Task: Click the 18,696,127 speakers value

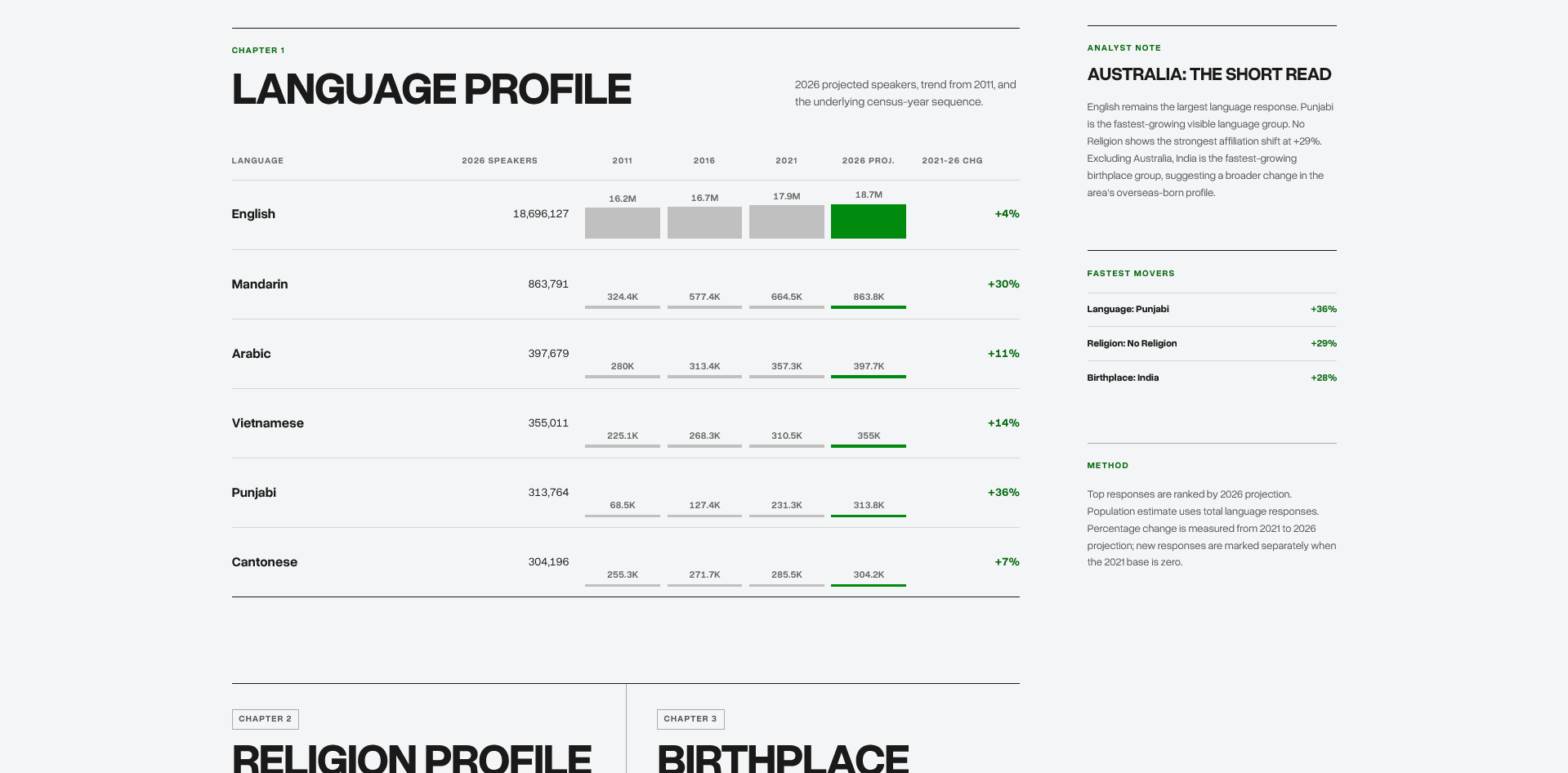Action: [541, 214]
